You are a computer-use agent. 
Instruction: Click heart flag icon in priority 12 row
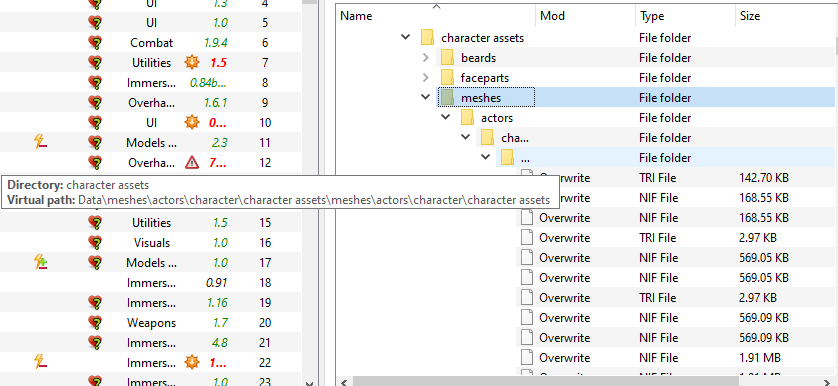pos(95,163)
